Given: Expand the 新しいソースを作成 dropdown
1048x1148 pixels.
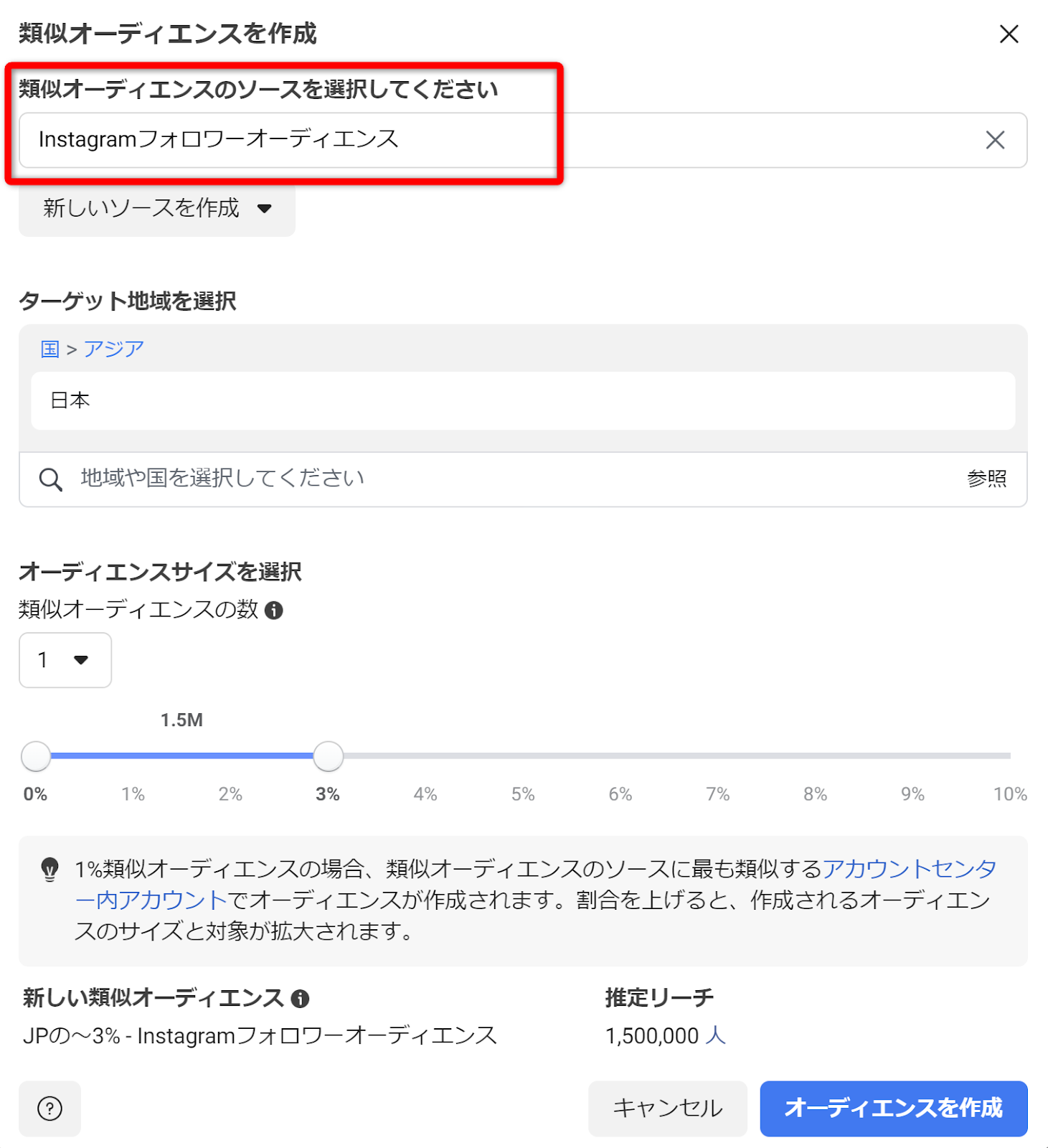Looking at the screenshot, I should (x=156, y=209).
